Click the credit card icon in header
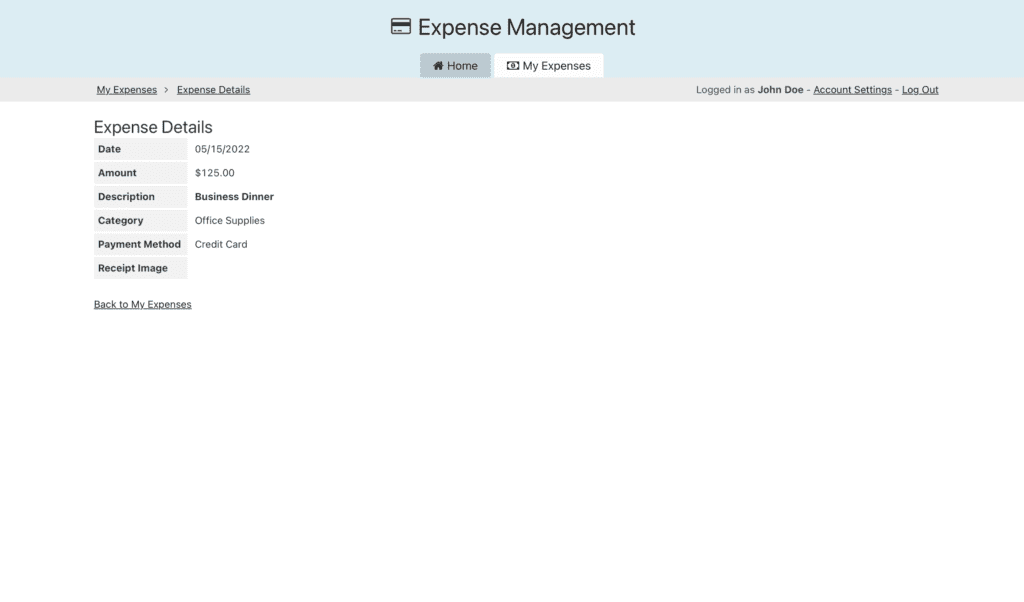Viewport: 1024px width, 602px height. pyautogui.click(x=401, y=27)
